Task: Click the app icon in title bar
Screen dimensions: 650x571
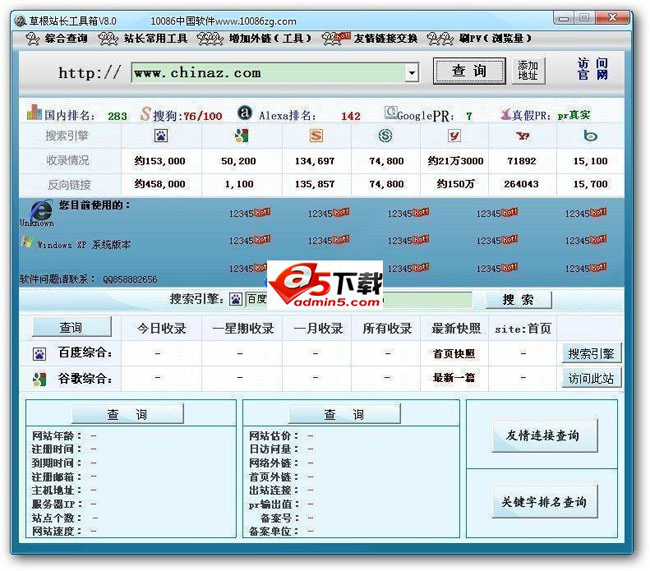Action: click(20, 21)
